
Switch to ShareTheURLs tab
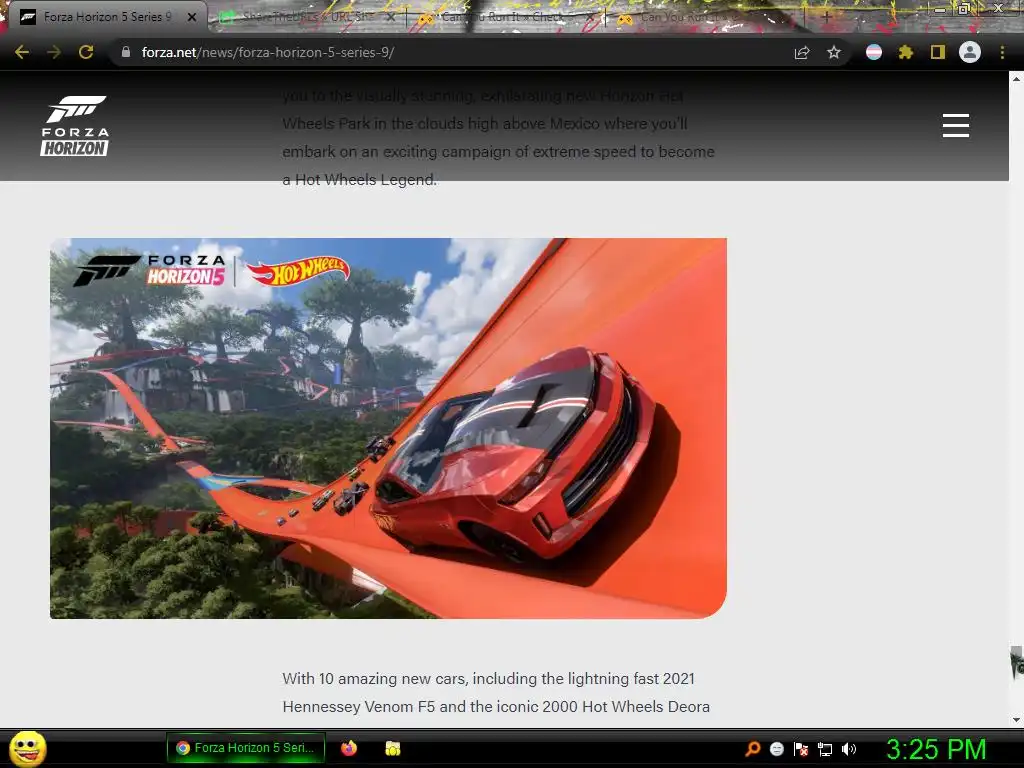click(307, 17)
